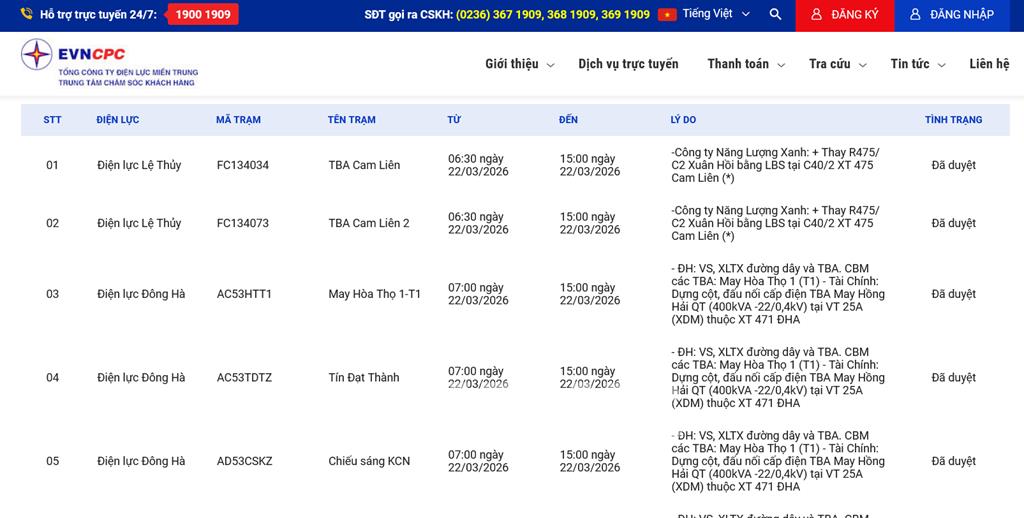Click the user icon in ĐĂNG NHẬP

915,15
